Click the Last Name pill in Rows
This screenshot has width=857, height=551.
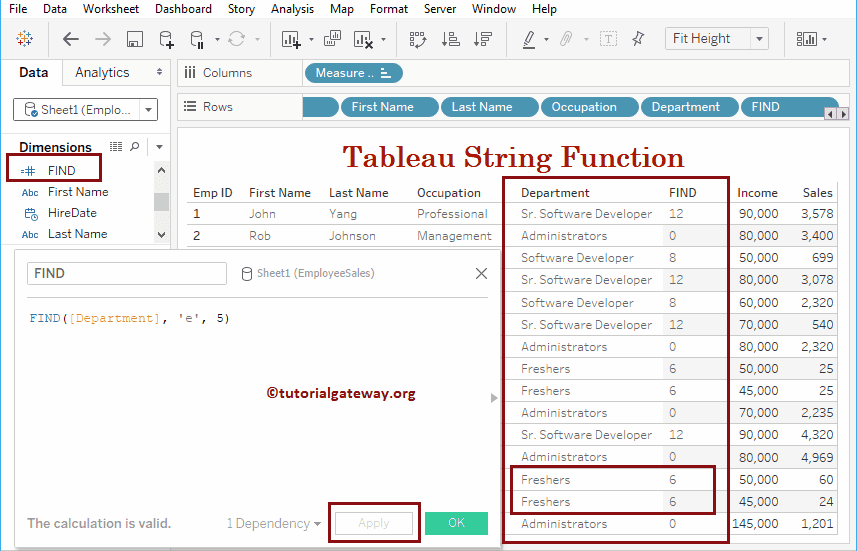pyautogui.click(x=489, y=107)
